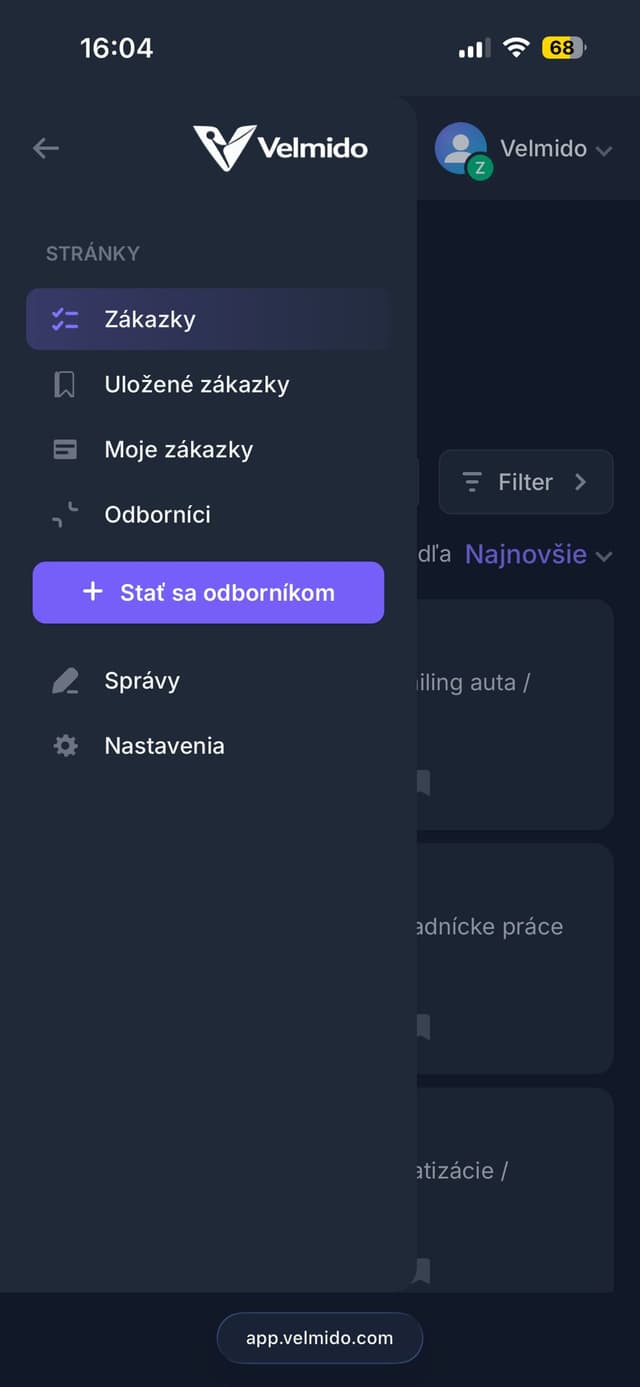Open Moje zákazky via its card icon
Viewport: 640px width, 1387px height.
(x=64, y=449)
